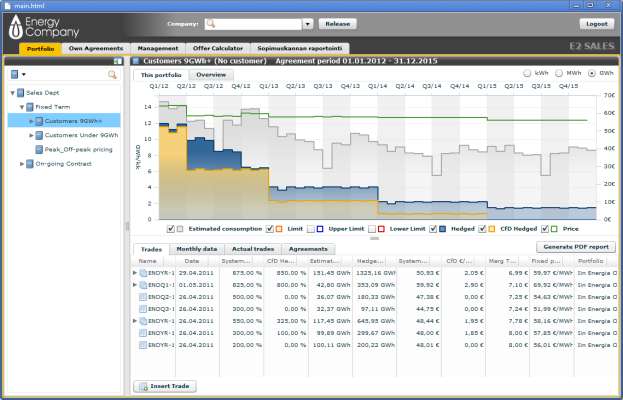Expand the ENDYR-1 trade row dated 29.04.2011
Image resolution: width=623 pixels, height=400 pixels.
pyautogui.click(x=135, y=273)
